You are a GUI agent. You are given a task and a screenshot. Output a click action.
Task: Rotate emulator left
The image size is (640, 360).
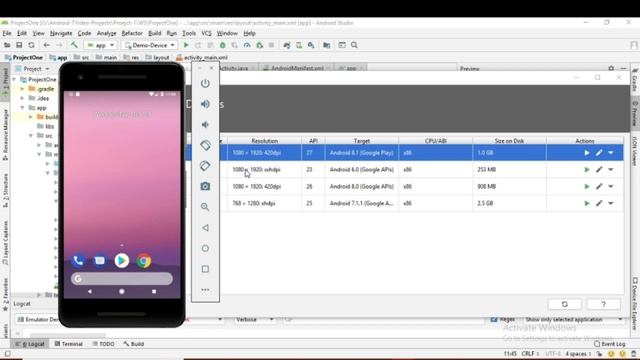[205, 145]
